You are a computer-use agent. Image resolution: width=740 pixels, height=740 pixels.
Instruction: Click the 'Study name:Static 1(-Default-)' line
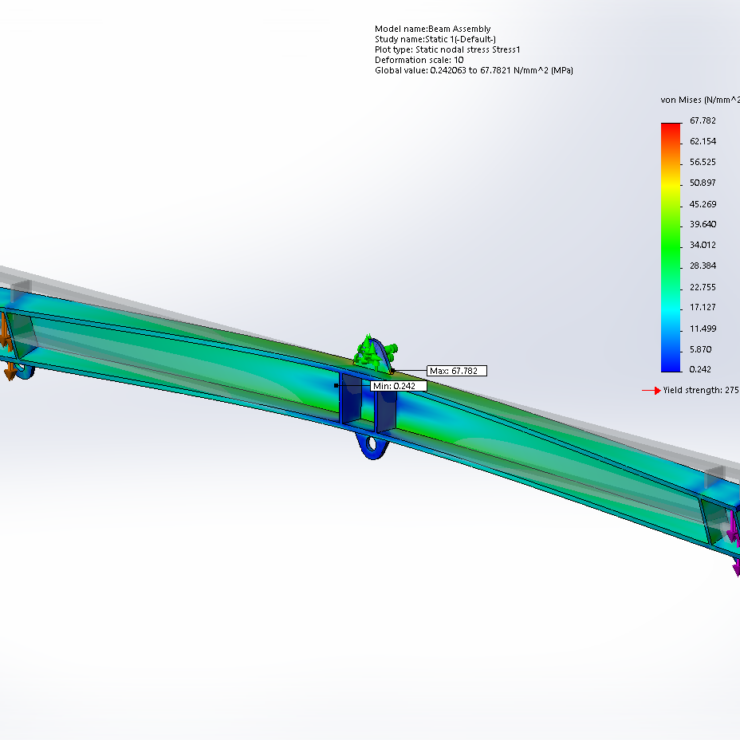pyautogui.click(x=435, y=39)
